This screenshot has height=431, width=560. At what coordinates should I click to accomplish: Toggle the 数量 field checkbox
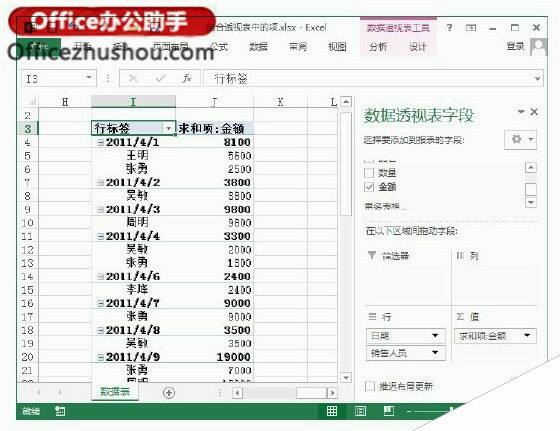(x=369, y=173)
